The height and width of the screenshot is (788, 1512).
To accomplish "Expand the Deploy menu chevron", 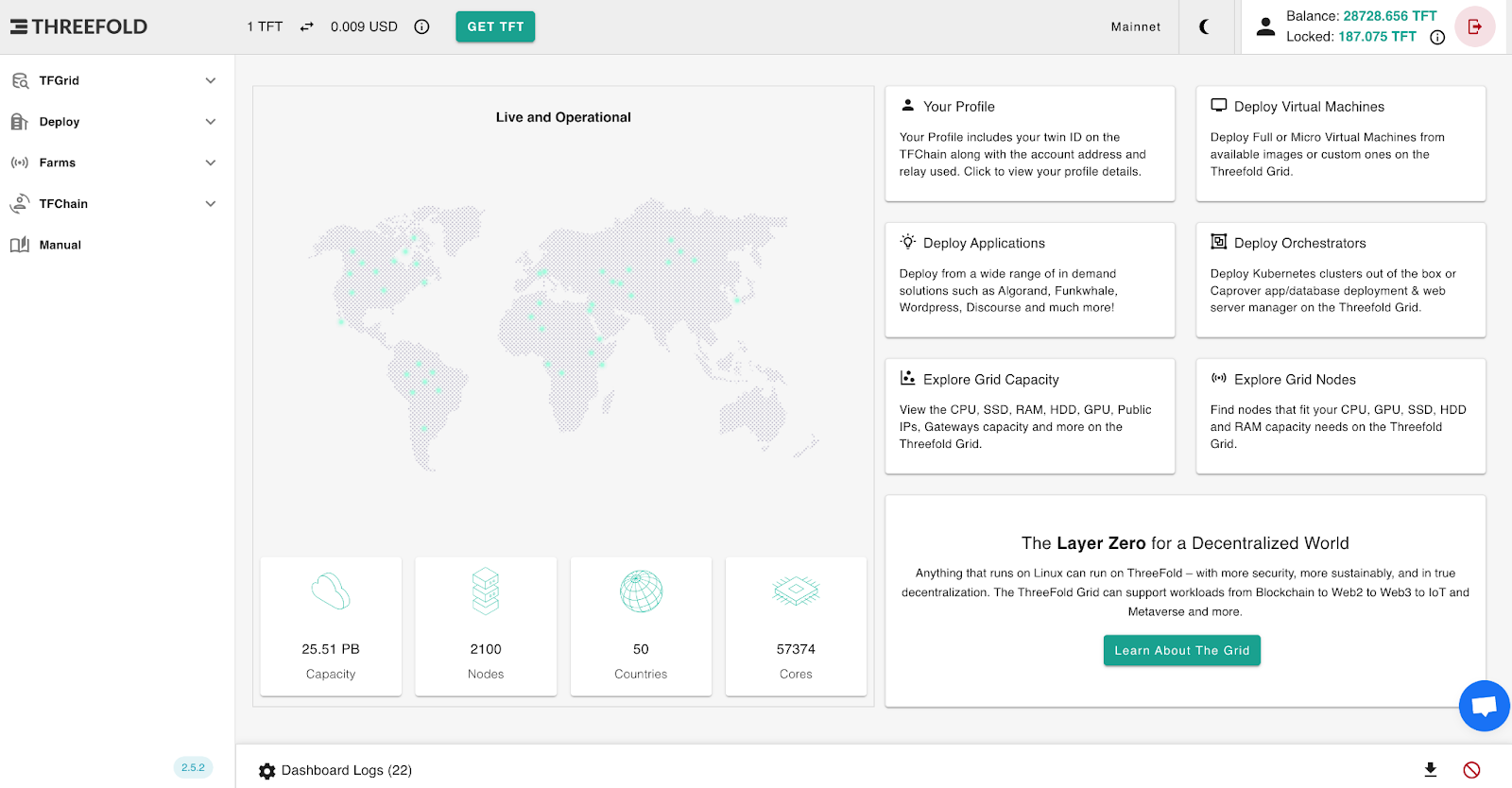I will coord(211,121).
